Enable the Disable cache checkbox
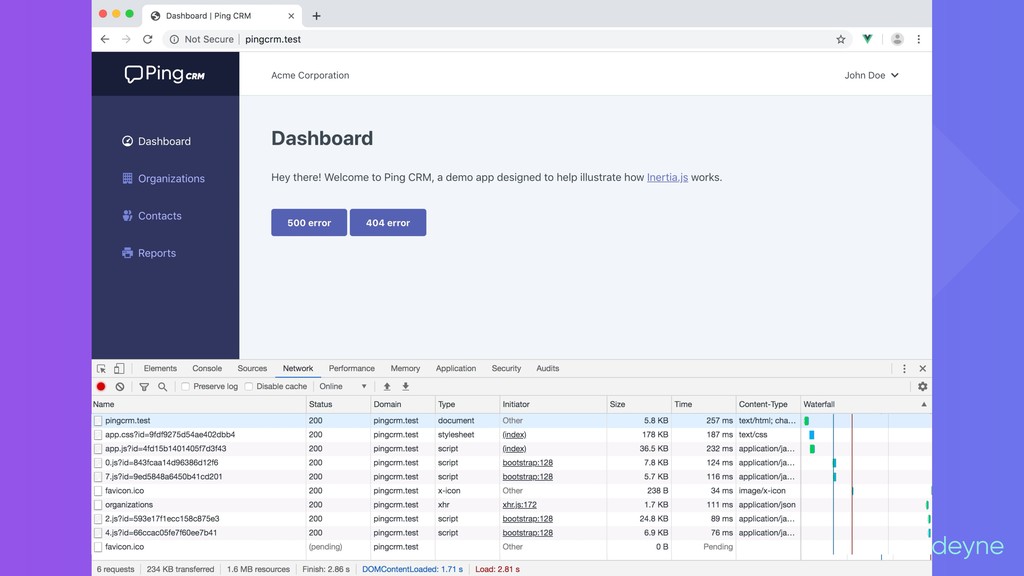Image resolution: width=1024 pixels, height=576 pixels. [249, 387]
